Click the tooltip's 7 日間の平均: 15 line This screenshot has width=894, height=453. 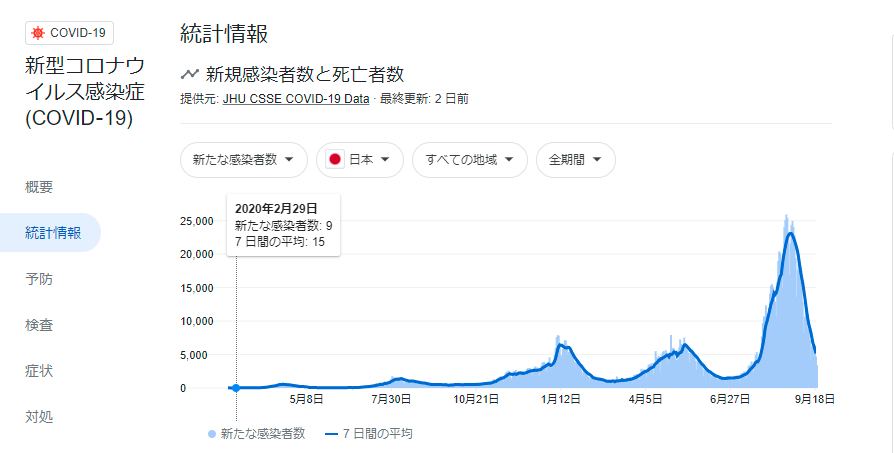[280, 242]
